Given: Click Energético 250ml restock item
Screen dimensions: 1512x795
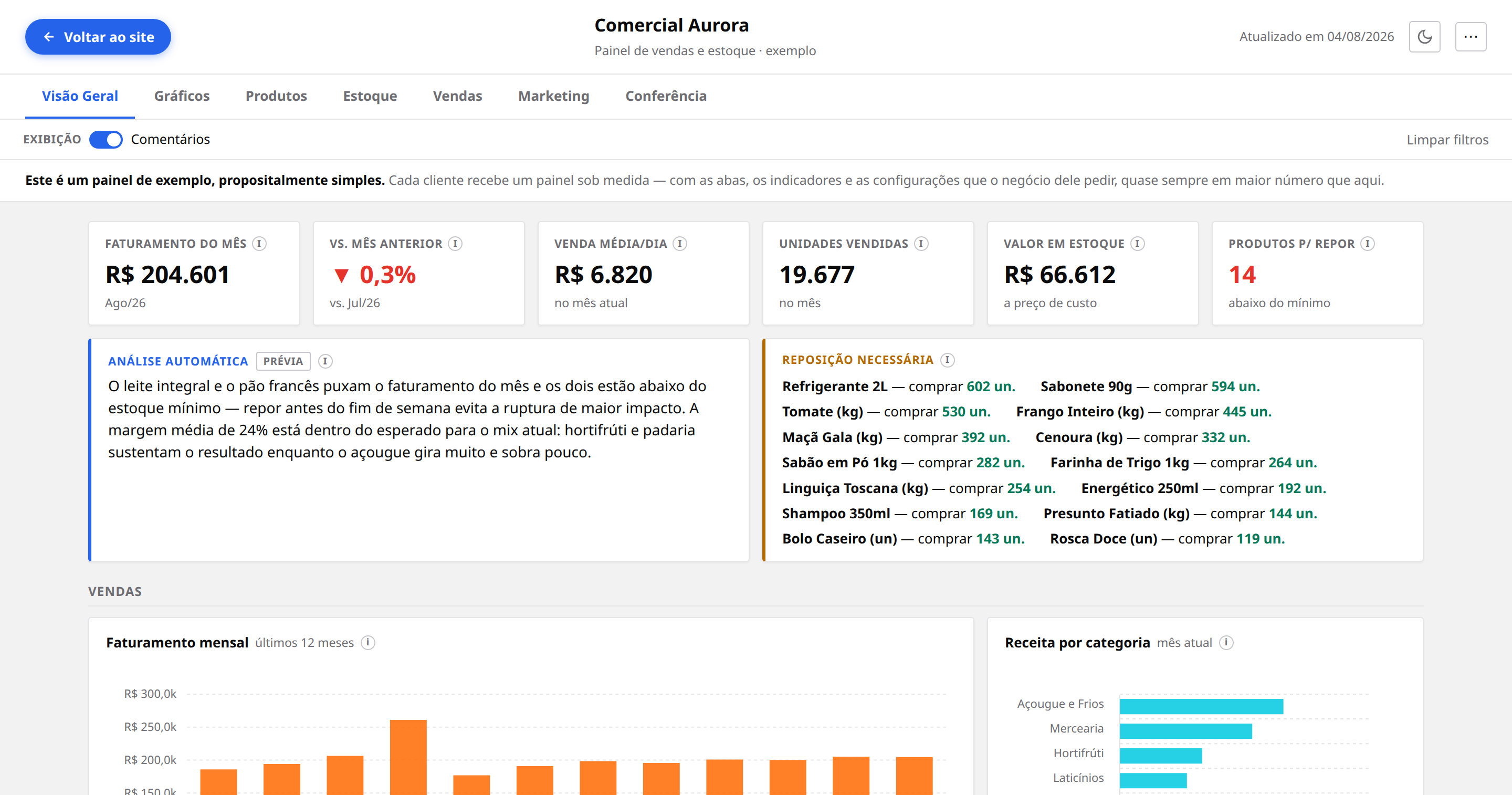Looking at the screenshot, I should coord(1204,488).
